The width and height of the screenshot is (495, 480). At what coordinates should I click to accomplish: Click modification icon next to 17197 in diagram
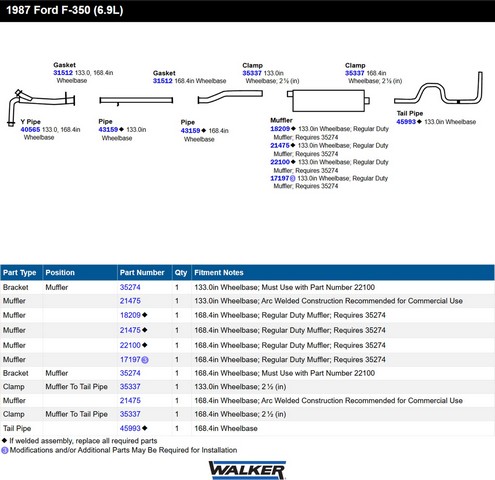[x=293, y=179]
